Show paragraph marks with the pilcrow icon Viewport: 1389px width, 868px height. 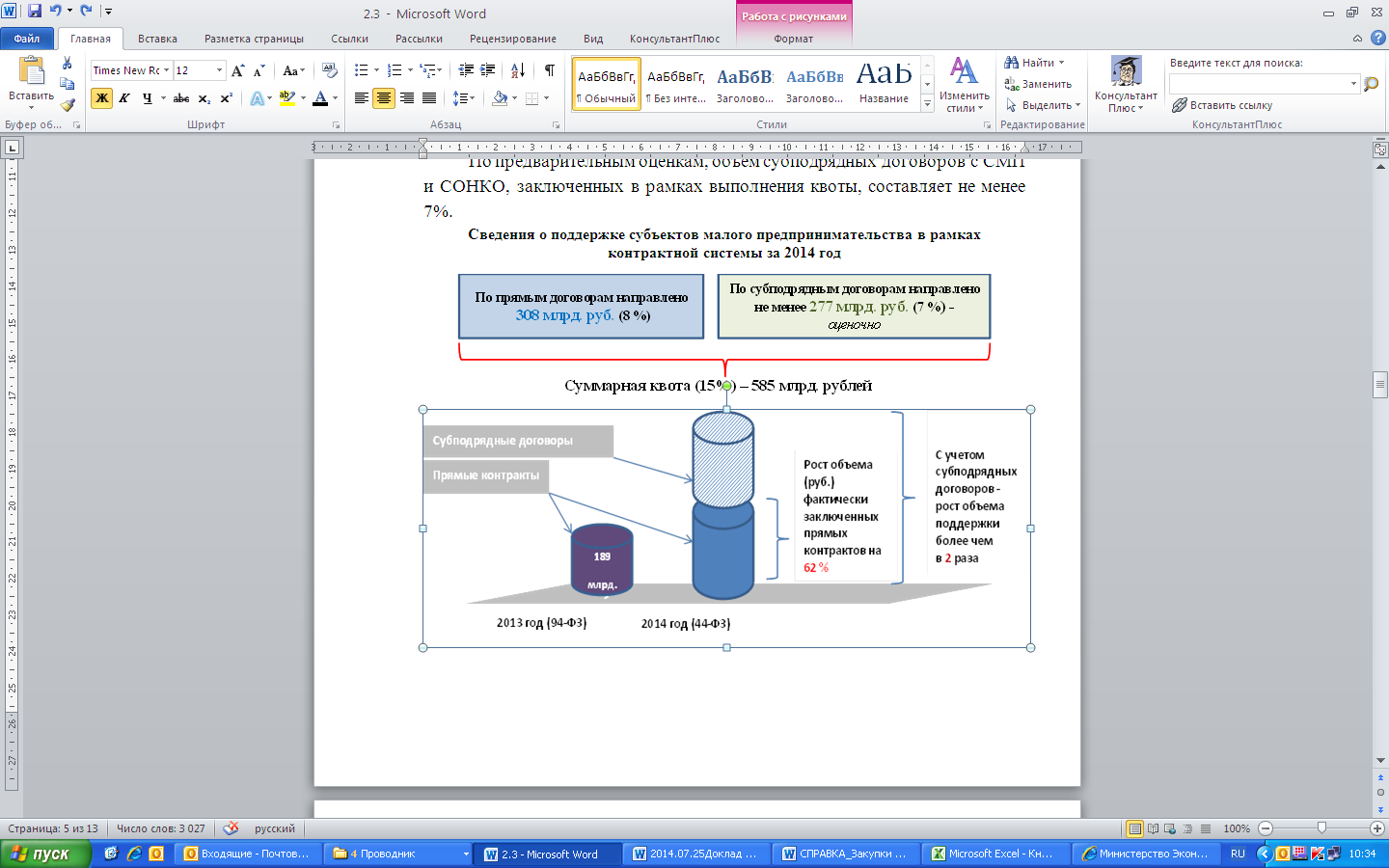coord(549,70)
